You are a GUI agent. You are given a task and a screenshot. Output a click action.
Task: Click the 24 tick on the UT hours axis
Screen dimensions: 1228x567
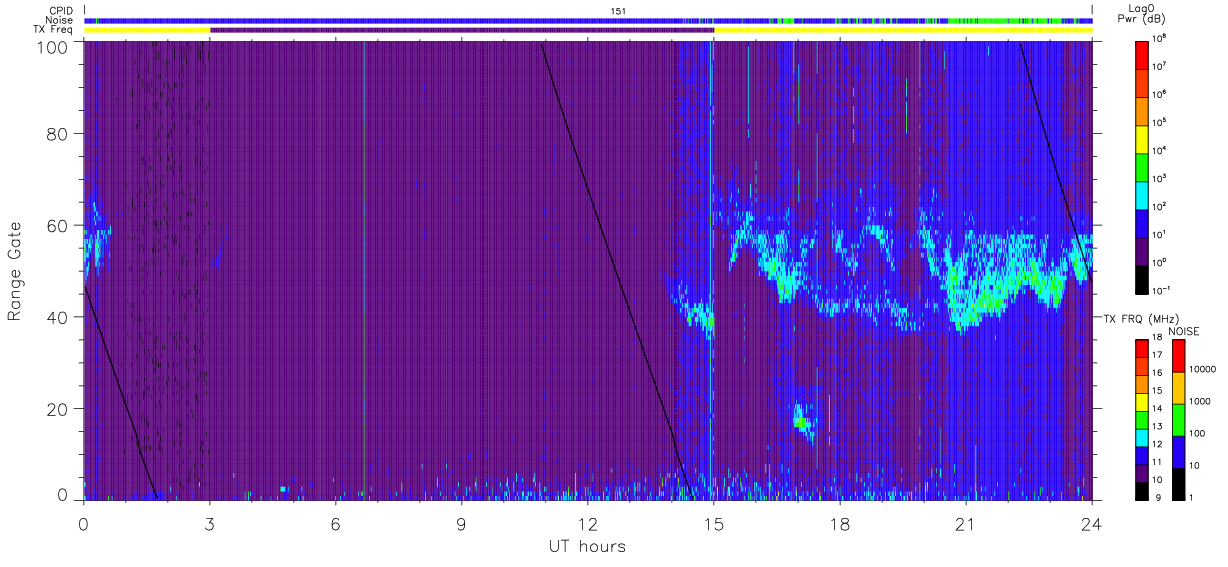(1091, 523)
